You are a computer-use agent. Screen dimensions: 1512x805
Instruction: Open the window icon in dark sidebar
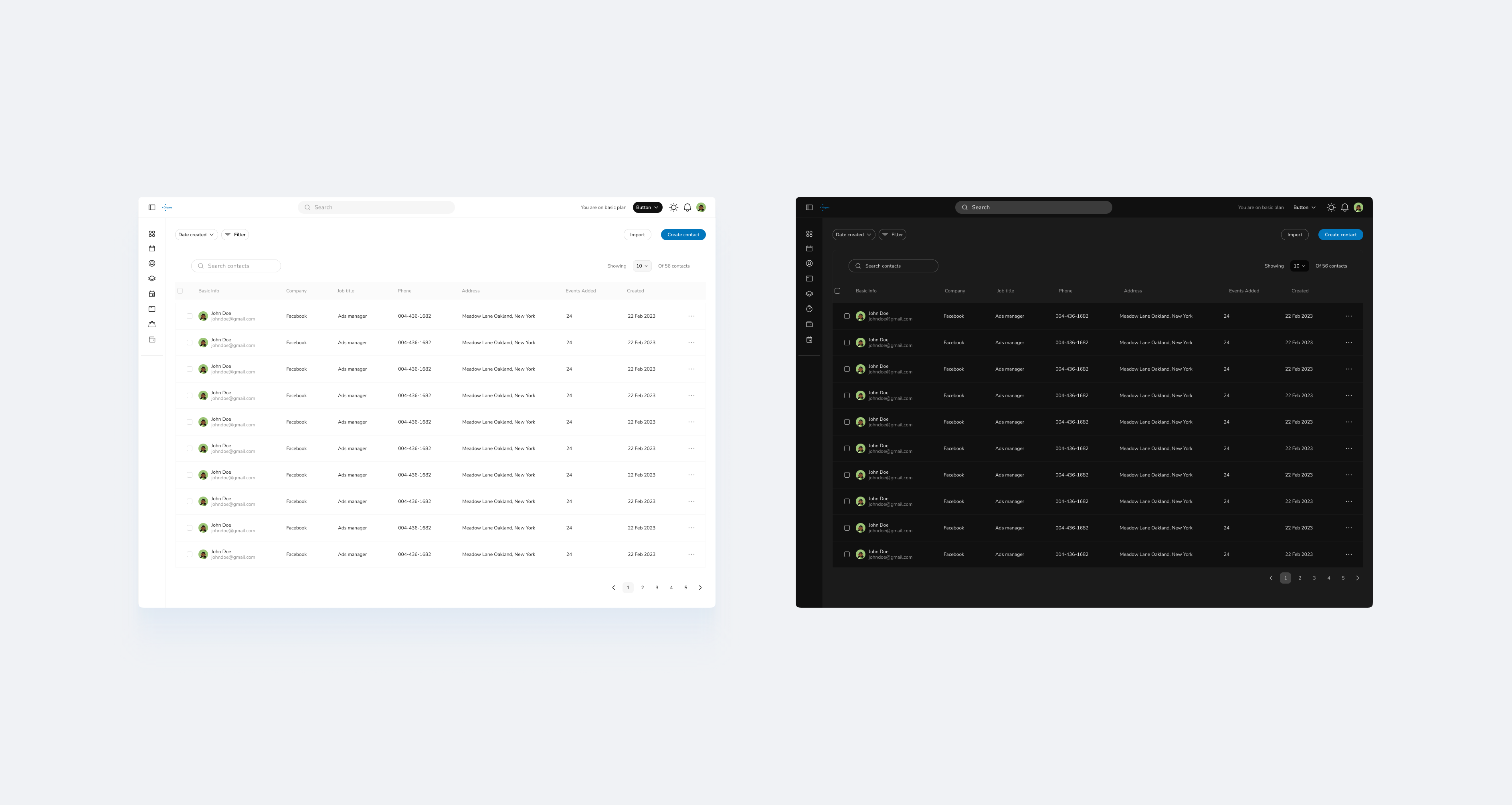pos(809,278)
